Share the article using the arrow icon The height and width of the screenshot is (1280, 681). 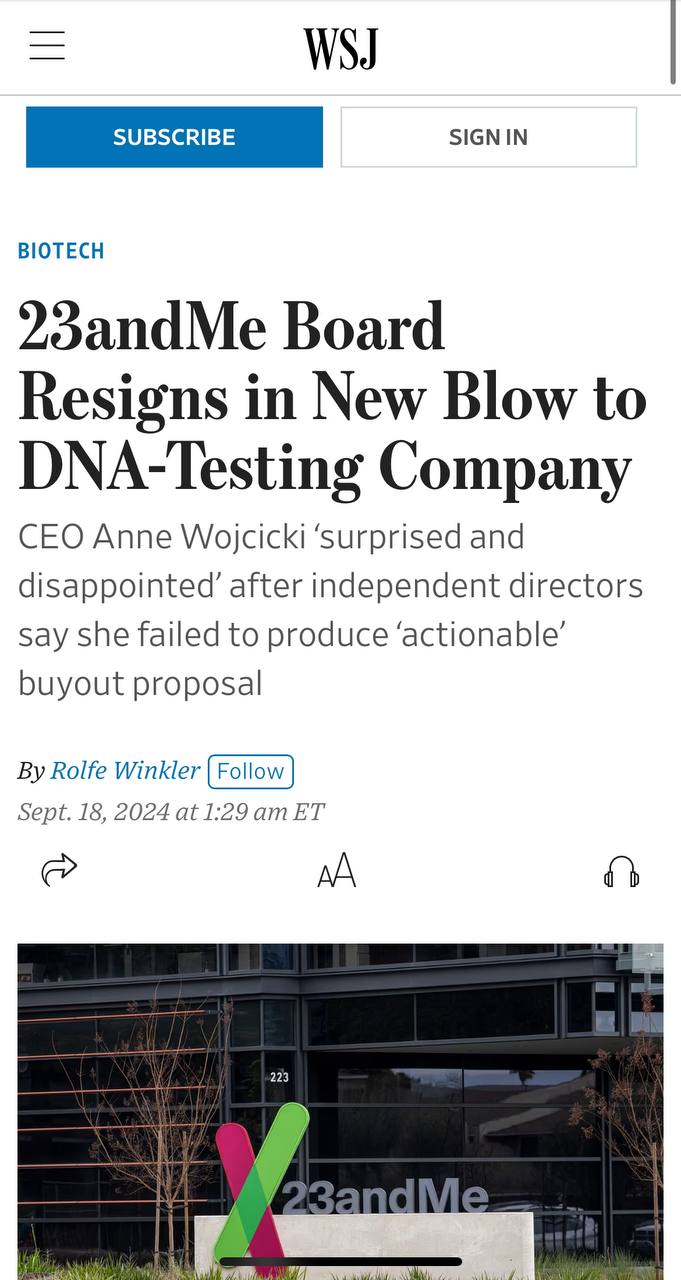tap(59, 870)
